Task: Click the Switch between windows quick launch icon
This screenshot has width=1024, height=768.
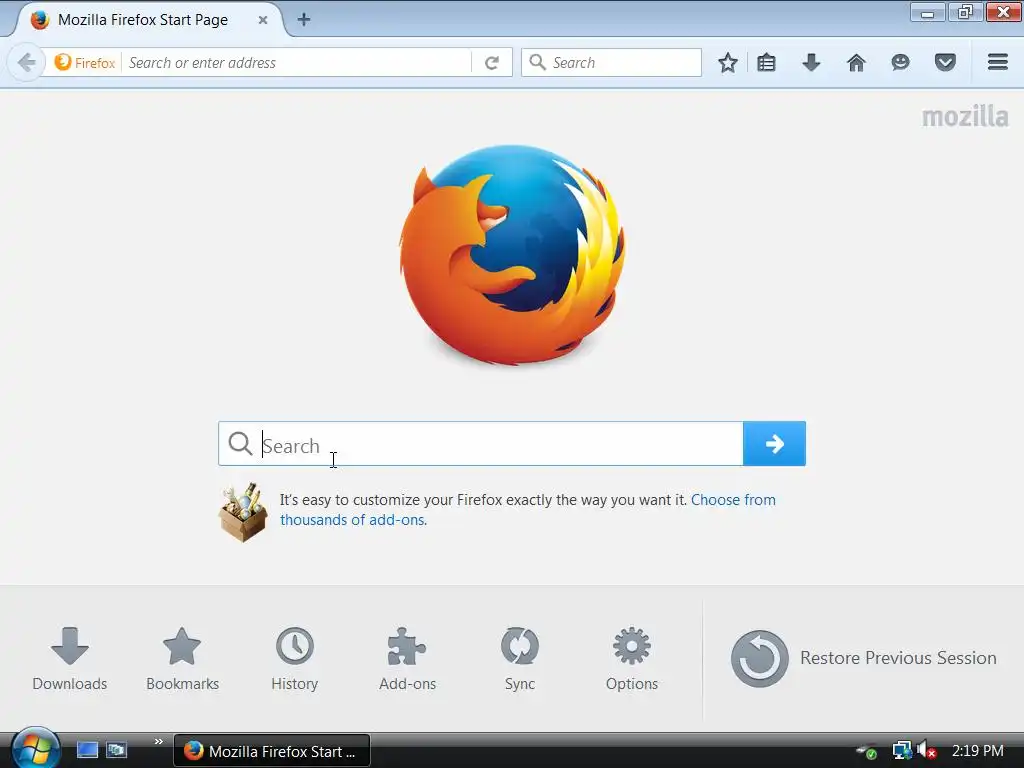Action: pyautogui.click(x=117, y=750)
